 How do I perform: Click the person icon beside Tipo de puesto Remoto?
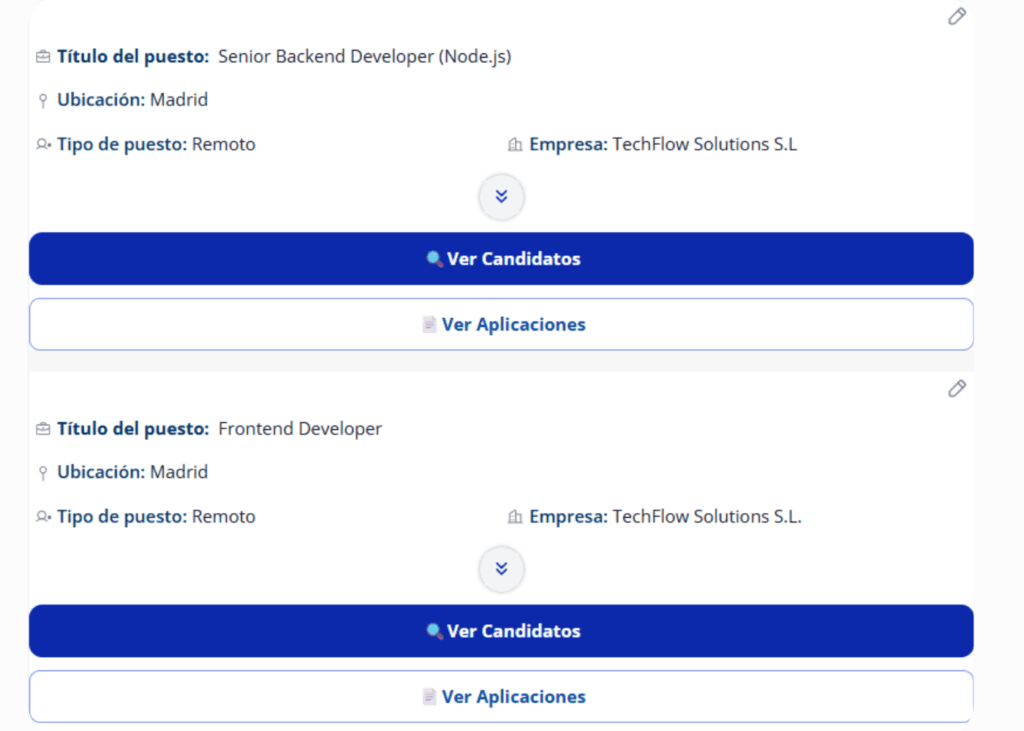click(x=41, y=144)
